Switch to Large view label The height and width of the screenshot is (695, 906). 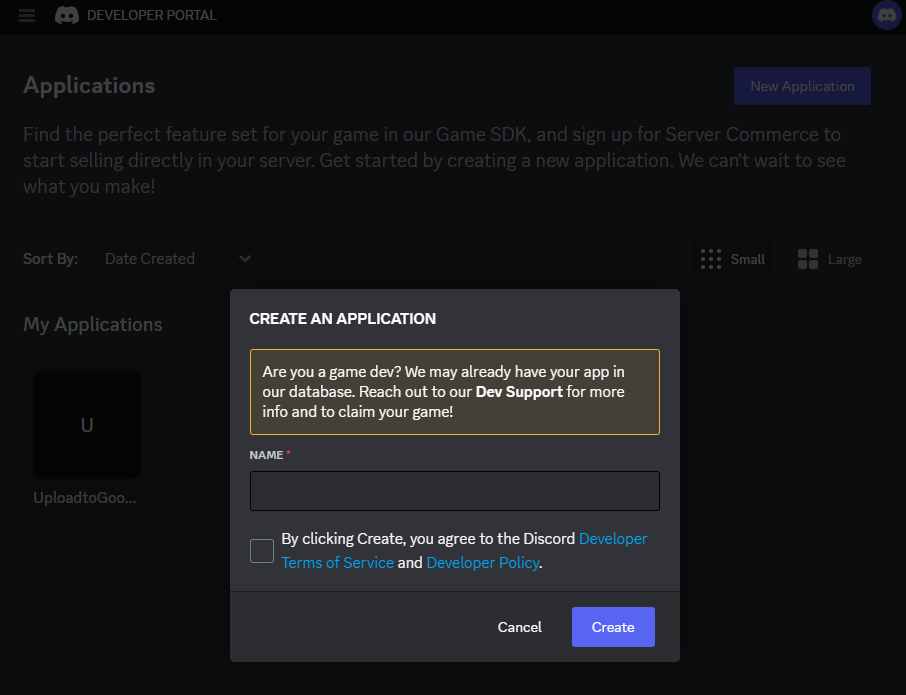click(844, 259)
